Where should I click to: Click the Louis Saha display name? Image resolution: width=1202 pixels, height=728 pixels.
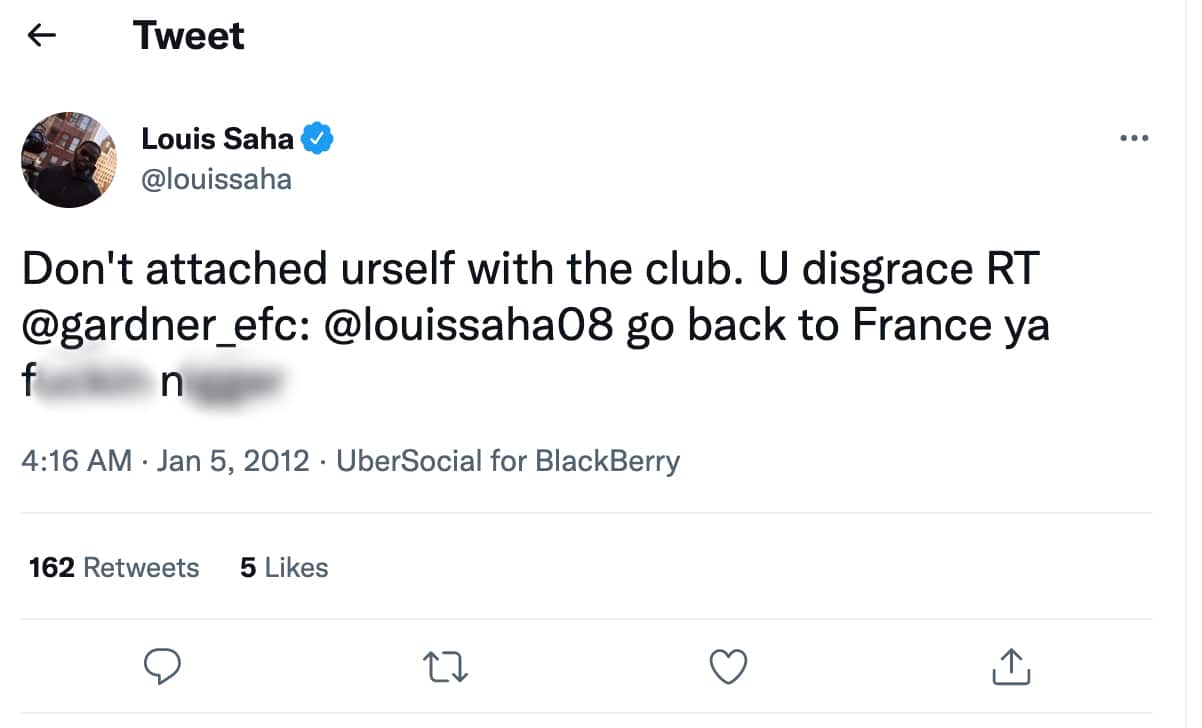click(x=218, y=139)
